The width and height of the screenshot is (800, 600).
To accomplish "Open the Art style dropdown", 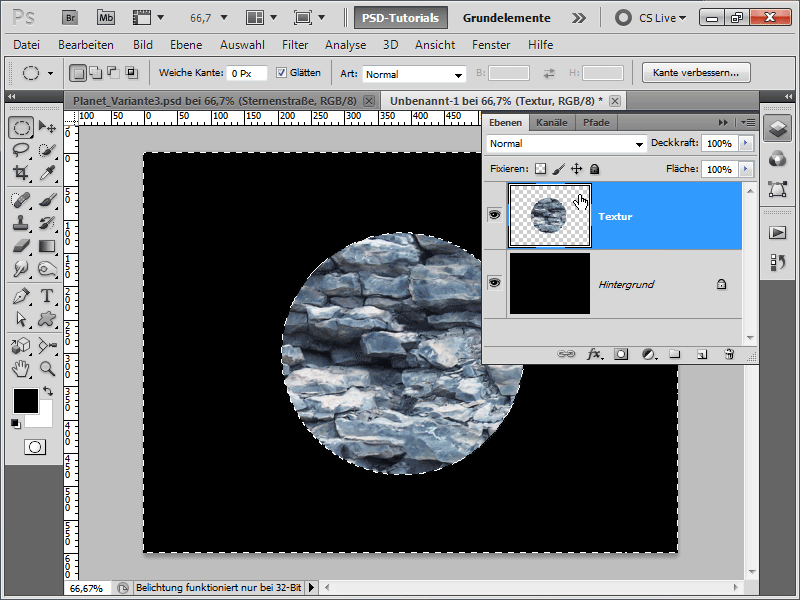I will (414, 74).
